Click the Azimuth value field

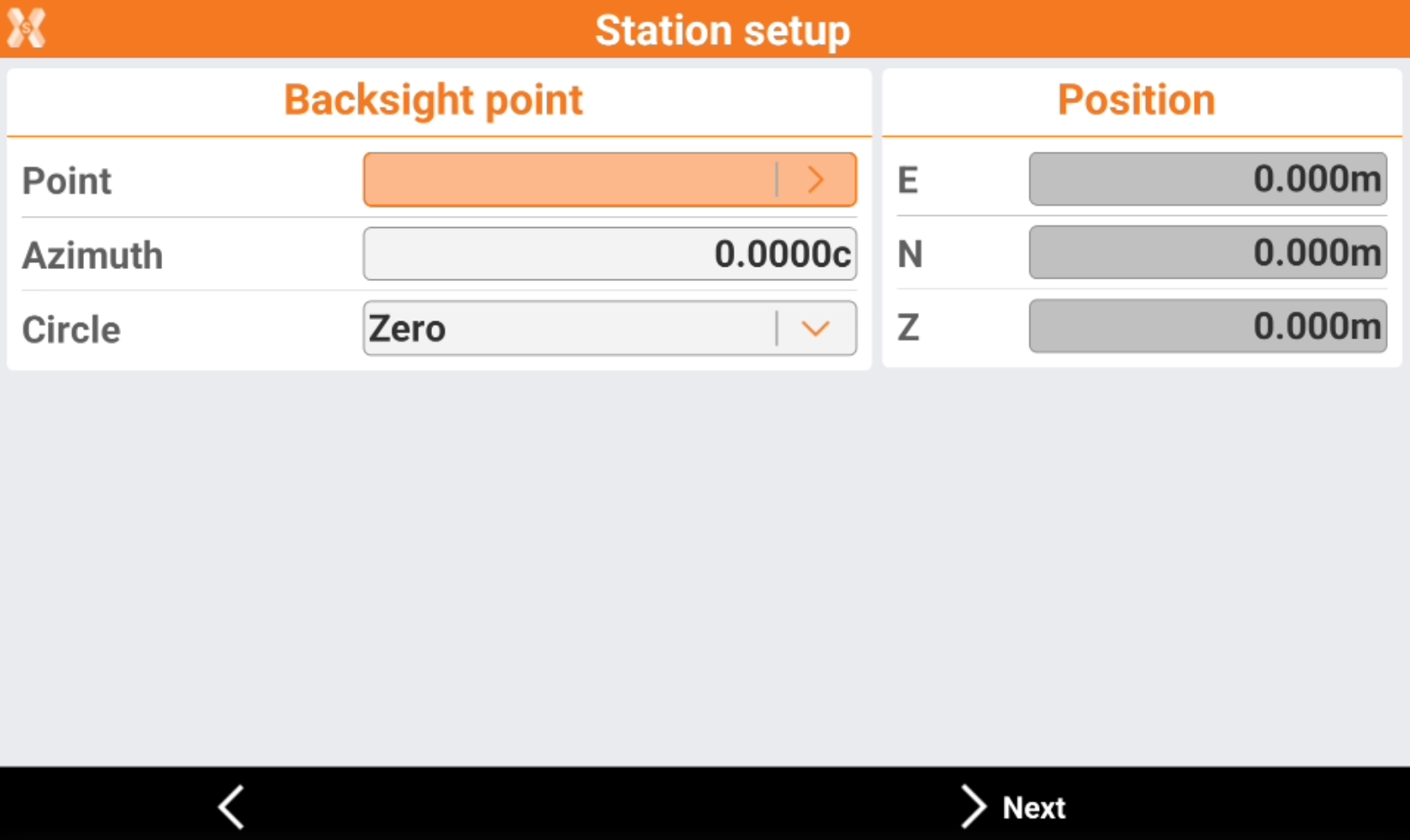click(x=609, y=254)
